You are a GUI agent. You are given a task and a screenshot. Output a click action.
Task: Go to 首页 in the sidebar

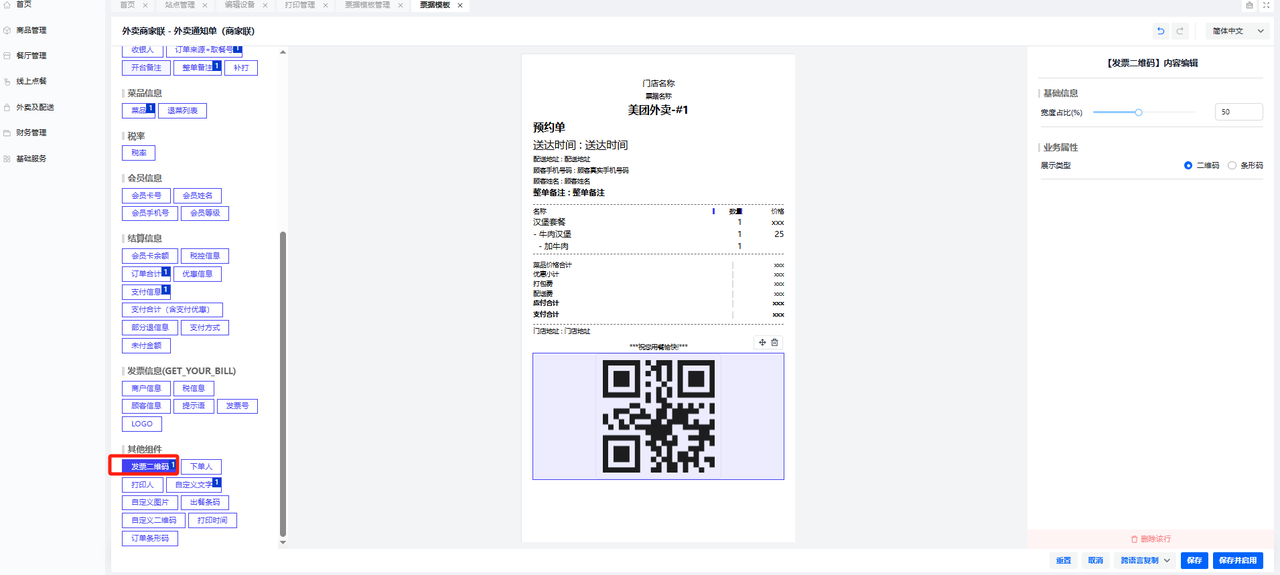(23, 5)
